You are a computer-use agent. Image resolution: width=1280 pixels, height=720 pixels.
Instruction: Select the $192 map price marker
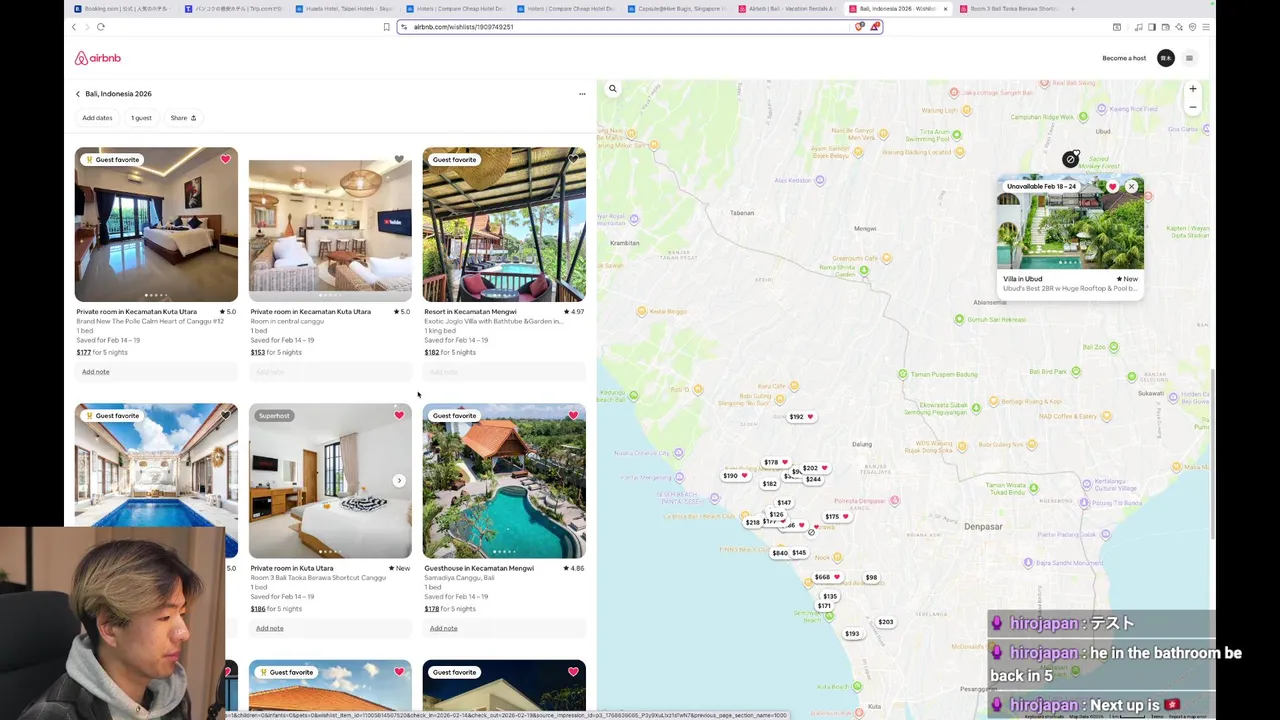(801, 417)
